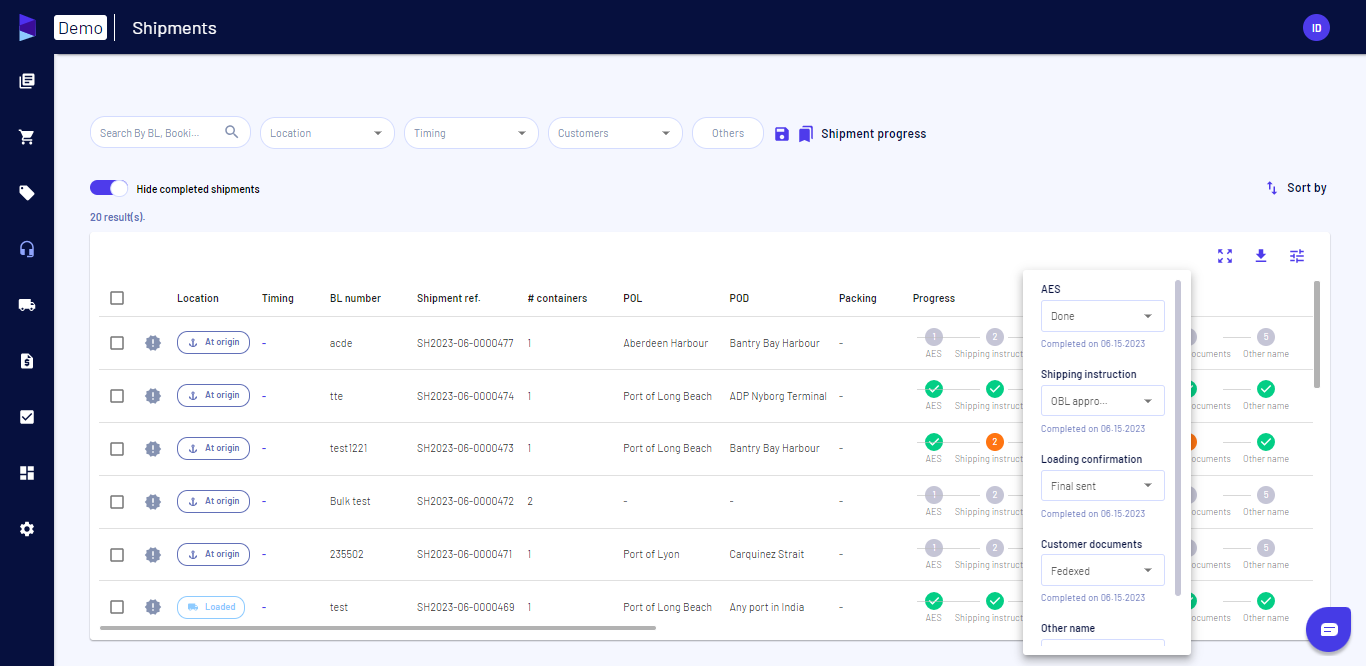Open the Timing filter dropdown
1366x666 pixels.
471,133
